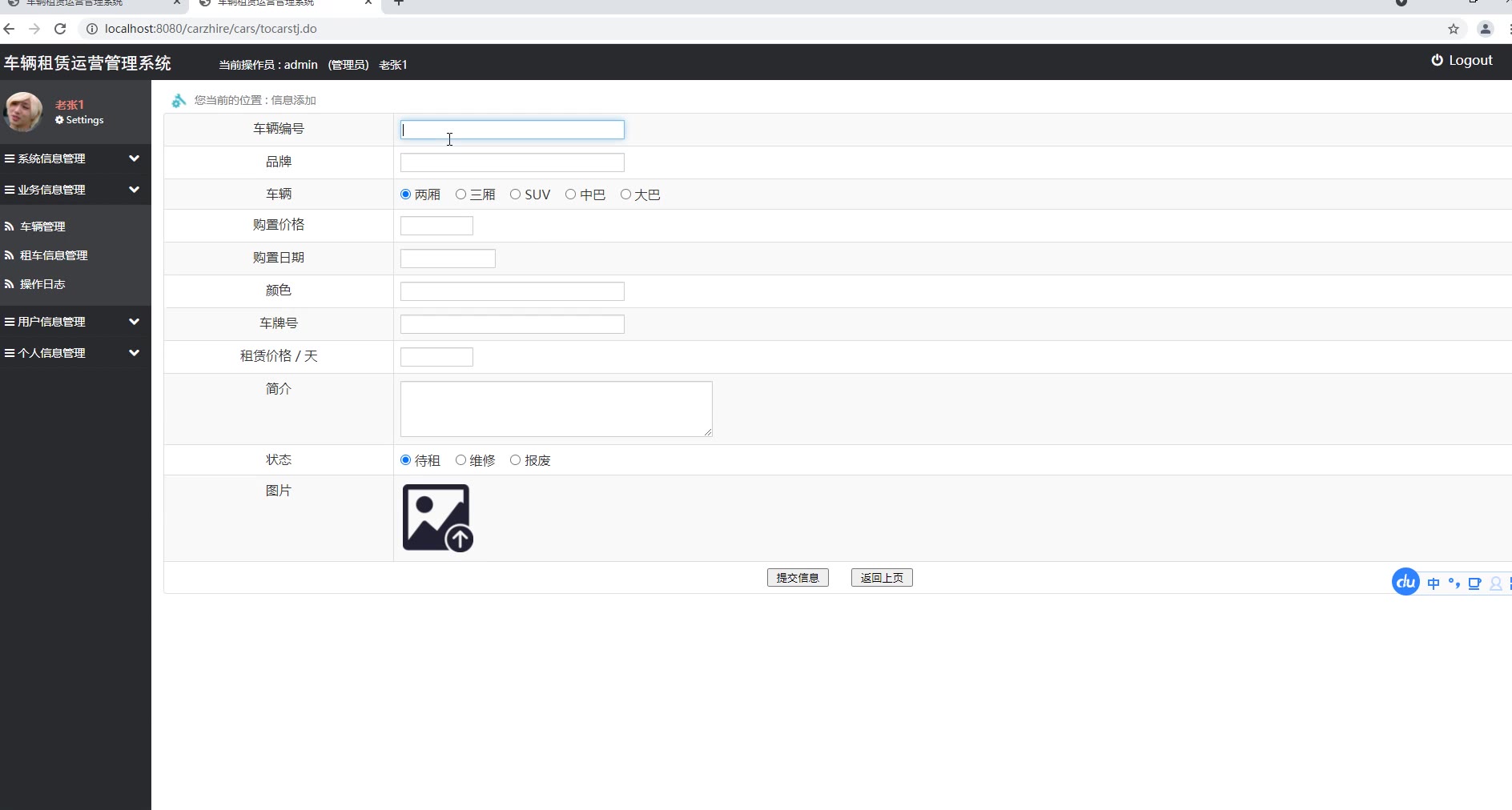Viewport: 1512px width, 810px height.
Task: Click the hamburger icon beside 用户信息管理
Action: 10,322
